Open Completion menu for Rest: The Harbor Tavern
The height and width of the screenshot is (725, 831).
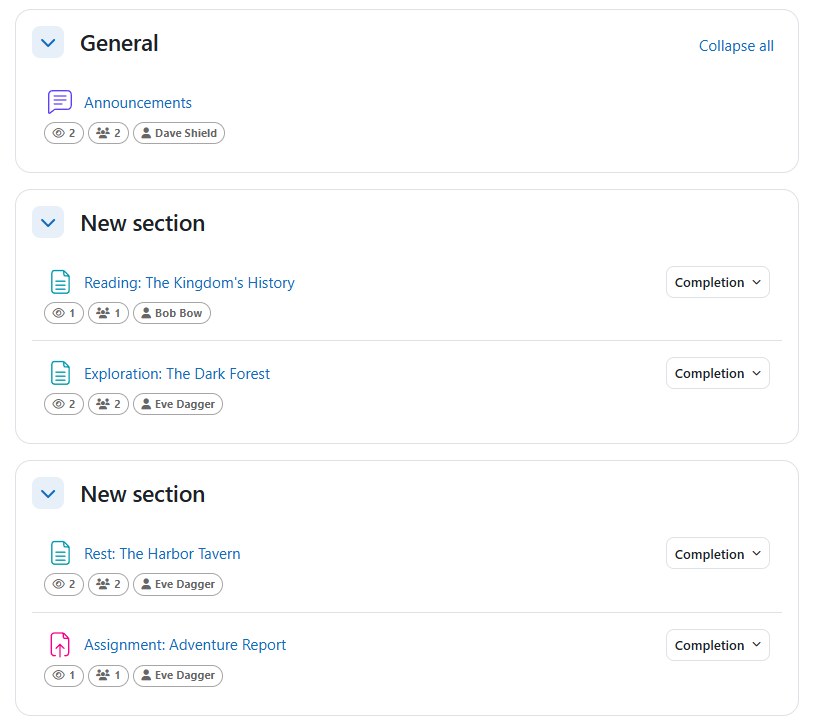click(718, 554)
